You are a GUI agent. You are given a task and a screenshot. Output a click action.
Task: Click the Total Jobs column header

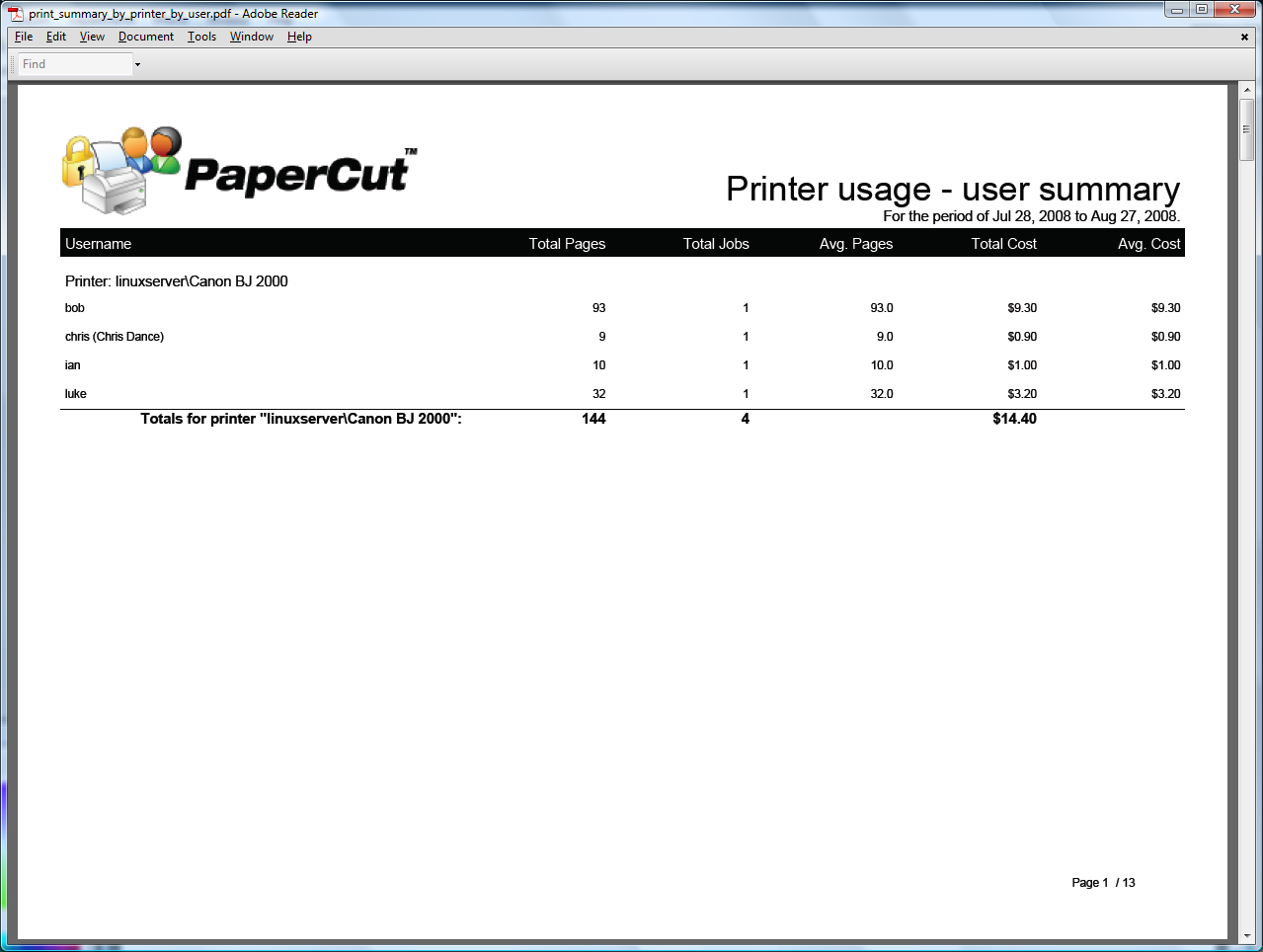click(x=716, y=244)
